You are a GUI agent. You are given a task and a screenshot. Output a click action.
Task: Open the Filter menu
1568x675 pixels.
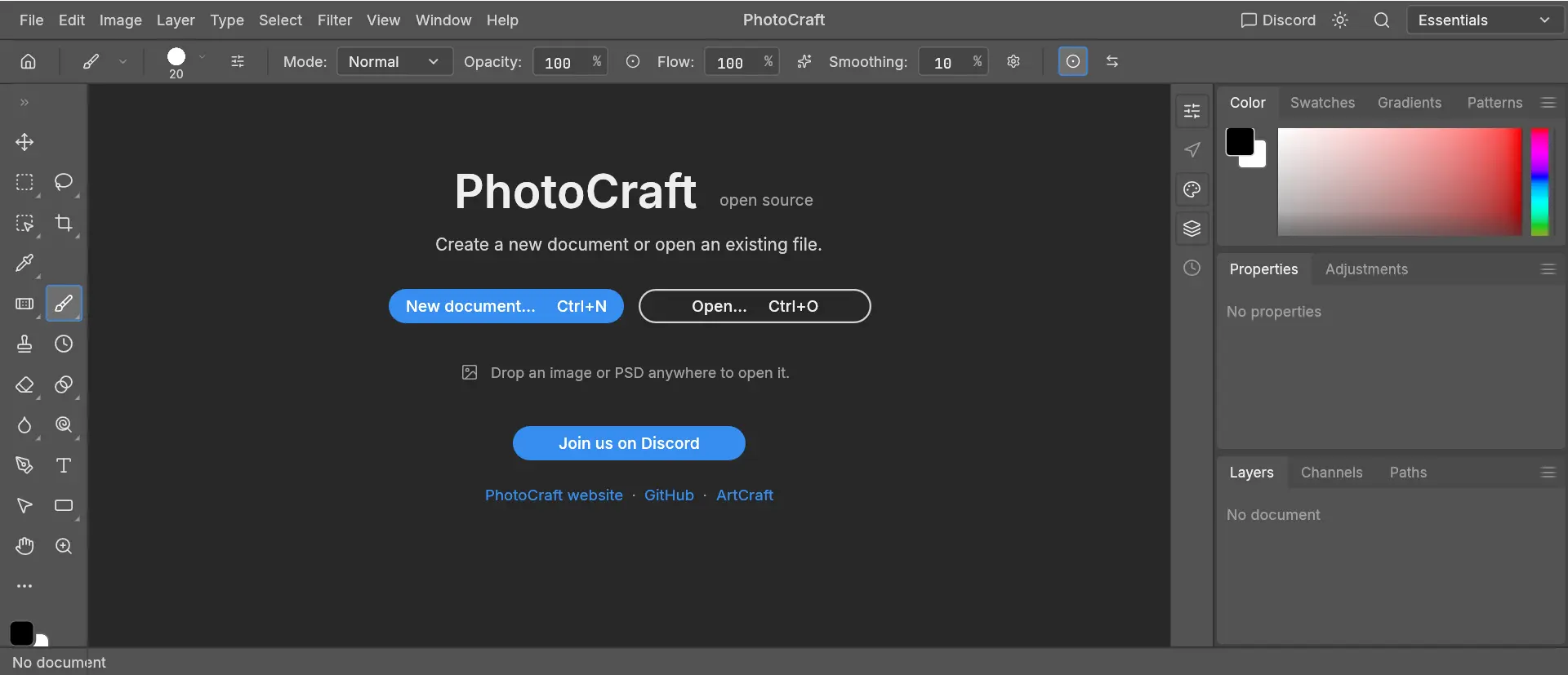click(335, 20)
